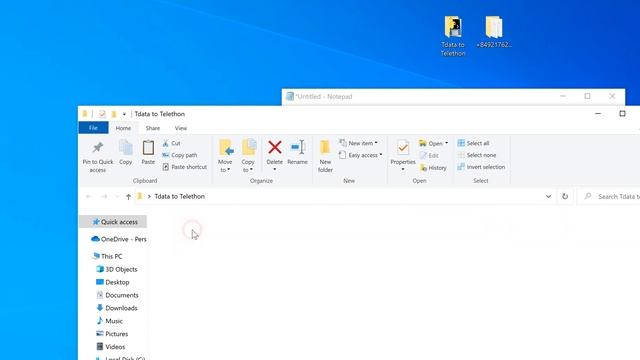The height and width of the screenshot is (360, 640).
Task: Click Properties icon in quick access toolbar
Action: [102, 114]
